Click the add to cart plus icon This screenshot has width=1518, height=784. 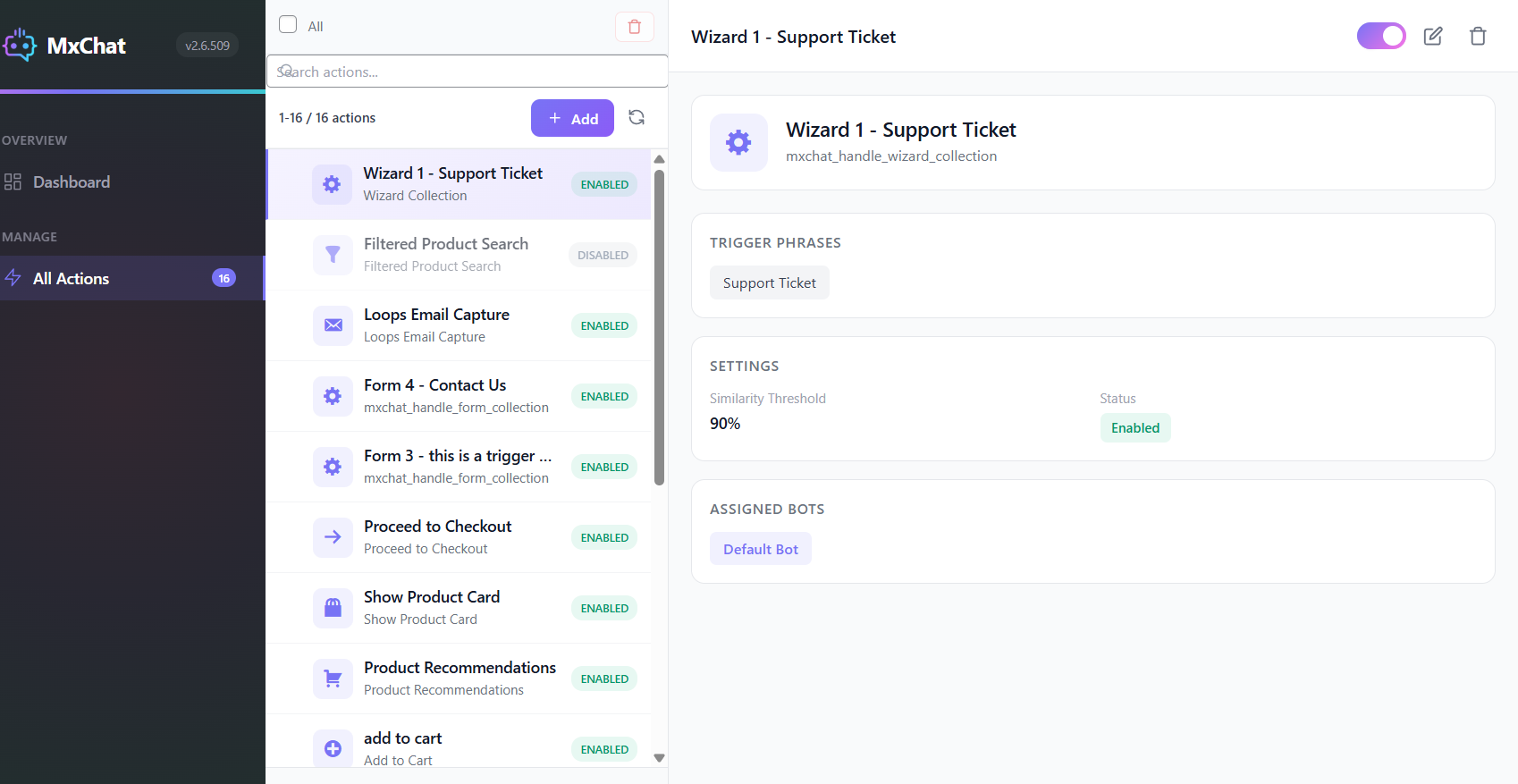coord(333,749)
